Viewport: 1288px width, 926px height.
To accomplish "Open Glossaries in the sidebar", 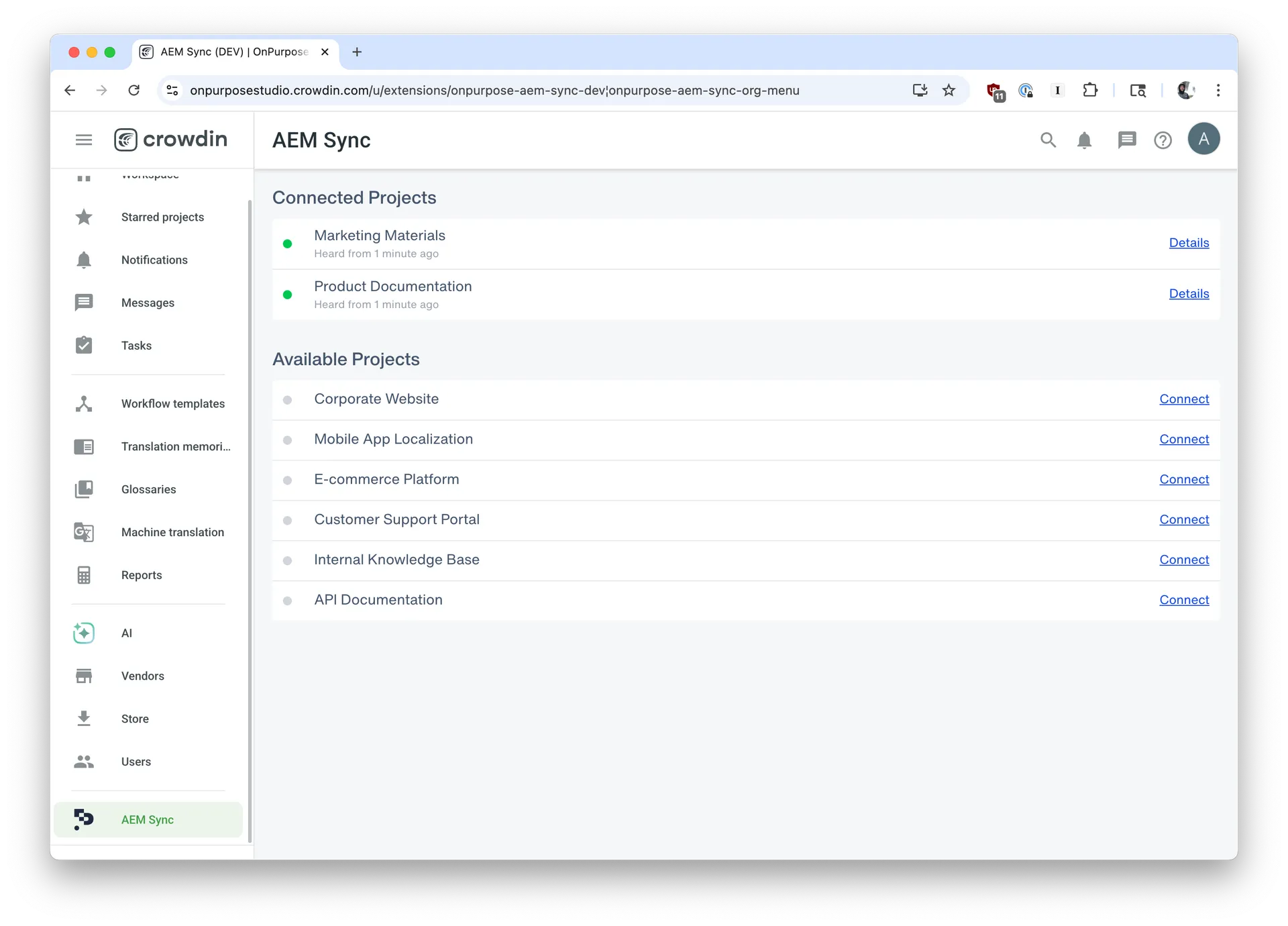I will click(x=149, y=489).
